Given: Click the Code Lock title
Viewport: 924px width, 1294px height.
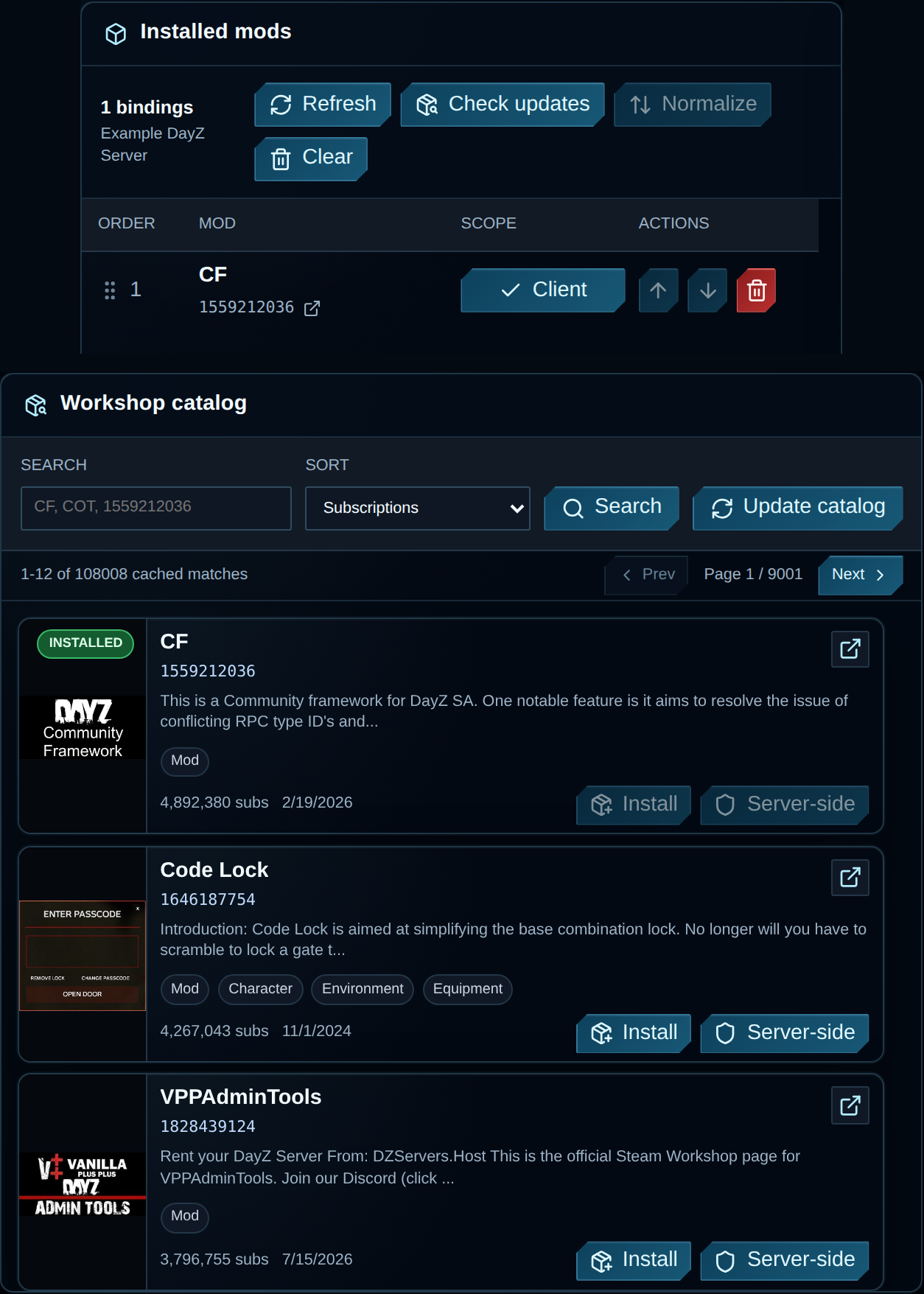Looking at the screenshot, I should pyautogui.click(x=214, y=870).
